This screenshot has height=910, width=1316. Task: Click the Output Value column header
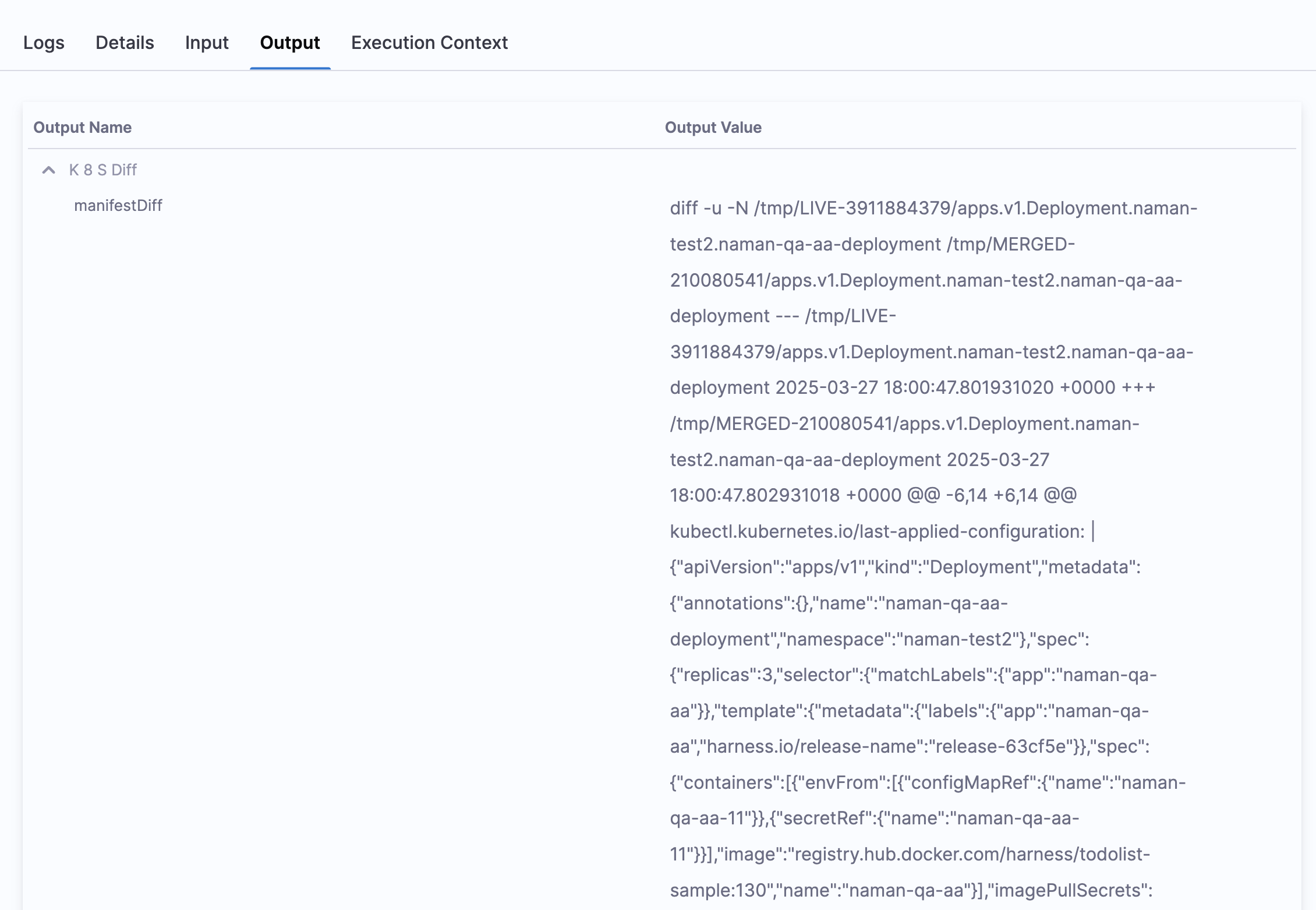[x=713, y=128]
